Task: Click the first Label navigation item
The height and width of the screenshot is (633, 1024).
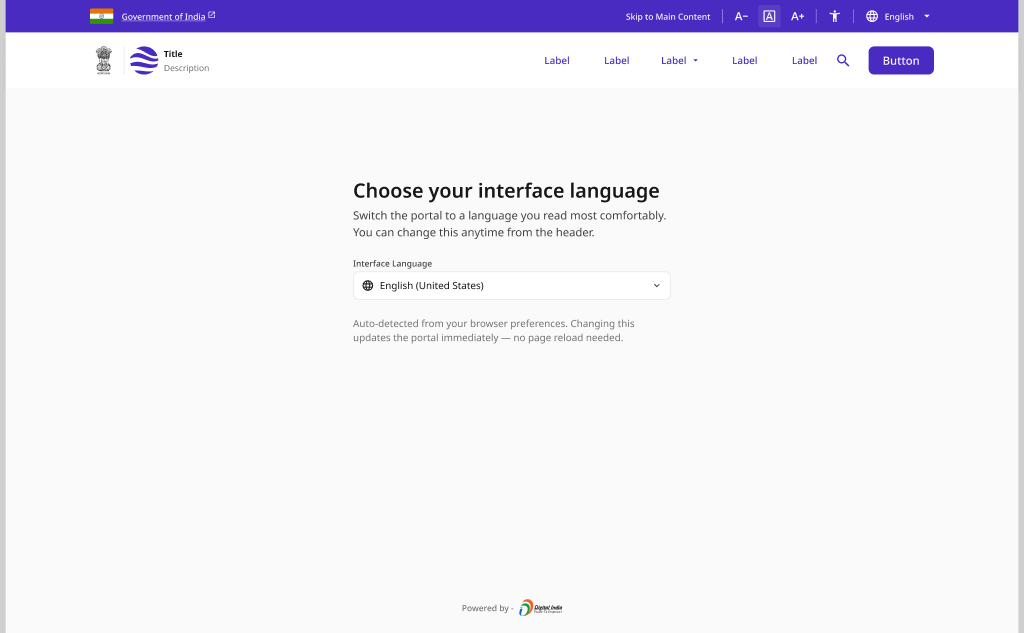Action: 557,60
